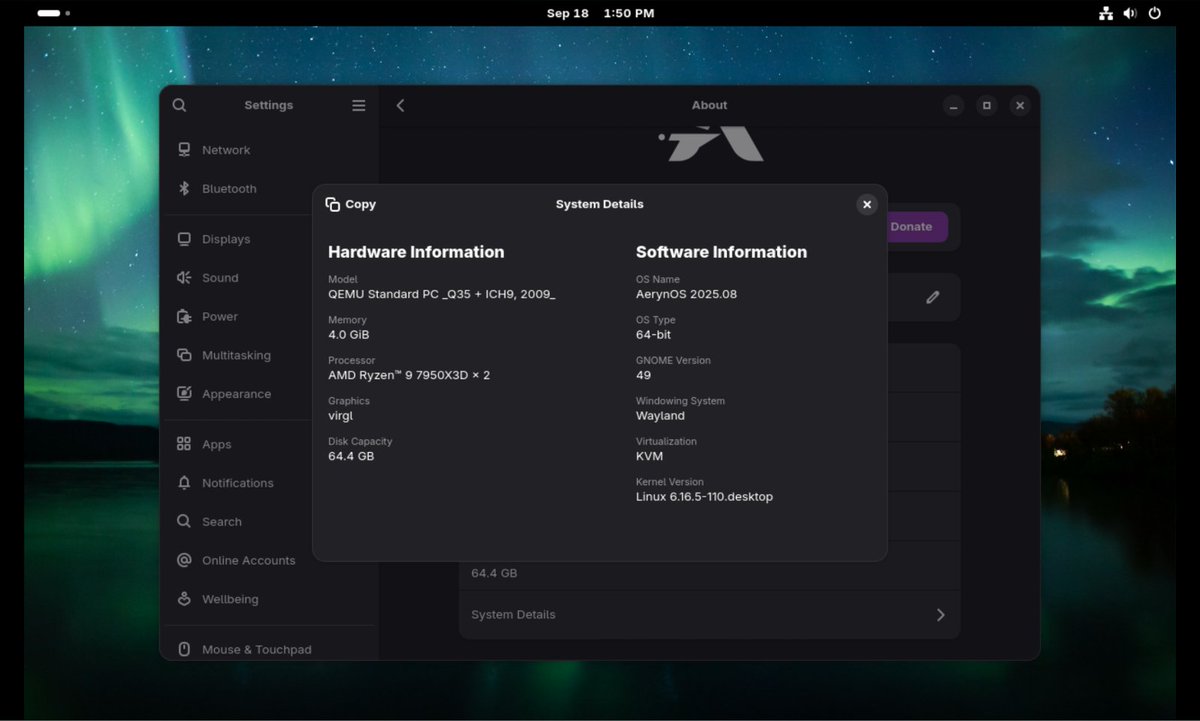This screenshot has width=1200, height=721.
Task: Open the Bluetooth settings panel
Action: click(269, 188)
